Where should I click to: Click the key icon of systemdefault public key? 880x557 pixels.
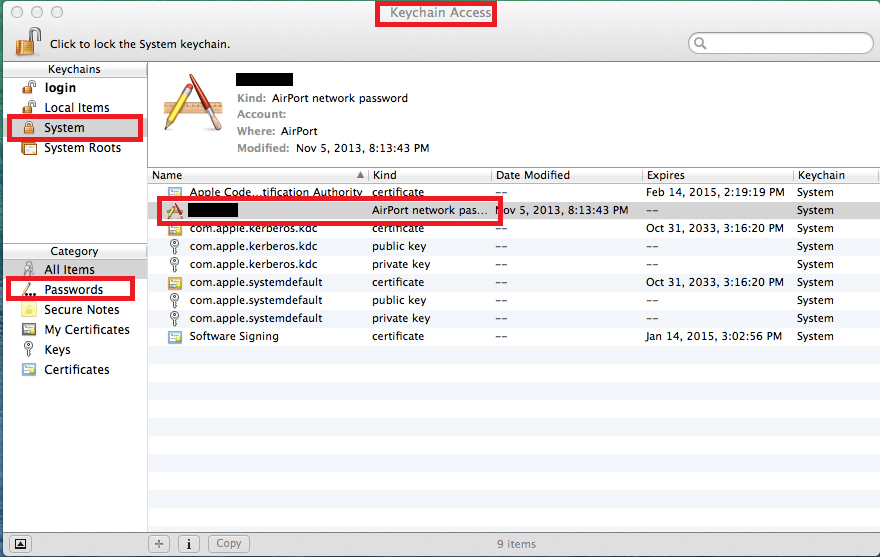coord(175,300)
